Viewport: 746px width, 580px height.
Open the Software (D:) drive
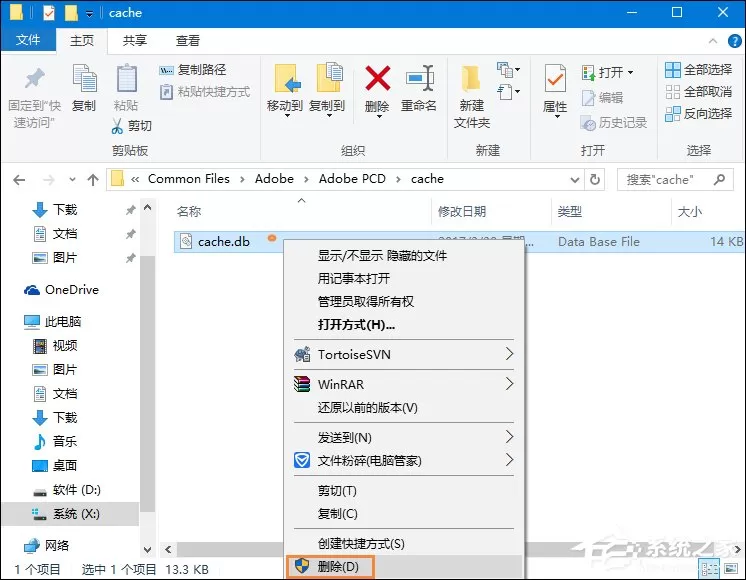pos(67,490)
